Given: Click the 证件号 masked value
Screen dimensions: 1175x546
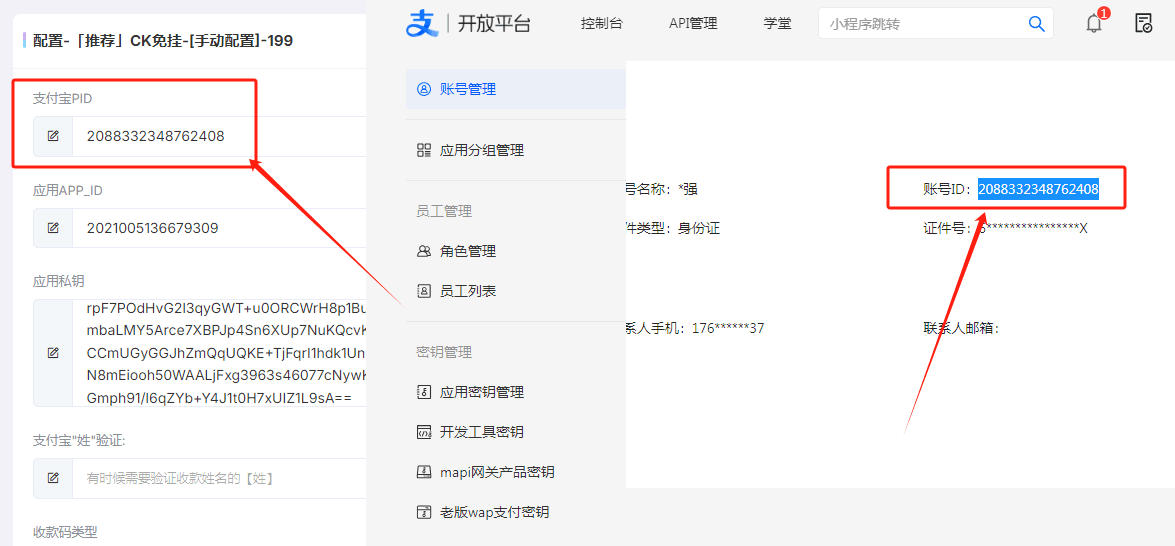Looking at the screenshot, I should tap(1033, 228).
